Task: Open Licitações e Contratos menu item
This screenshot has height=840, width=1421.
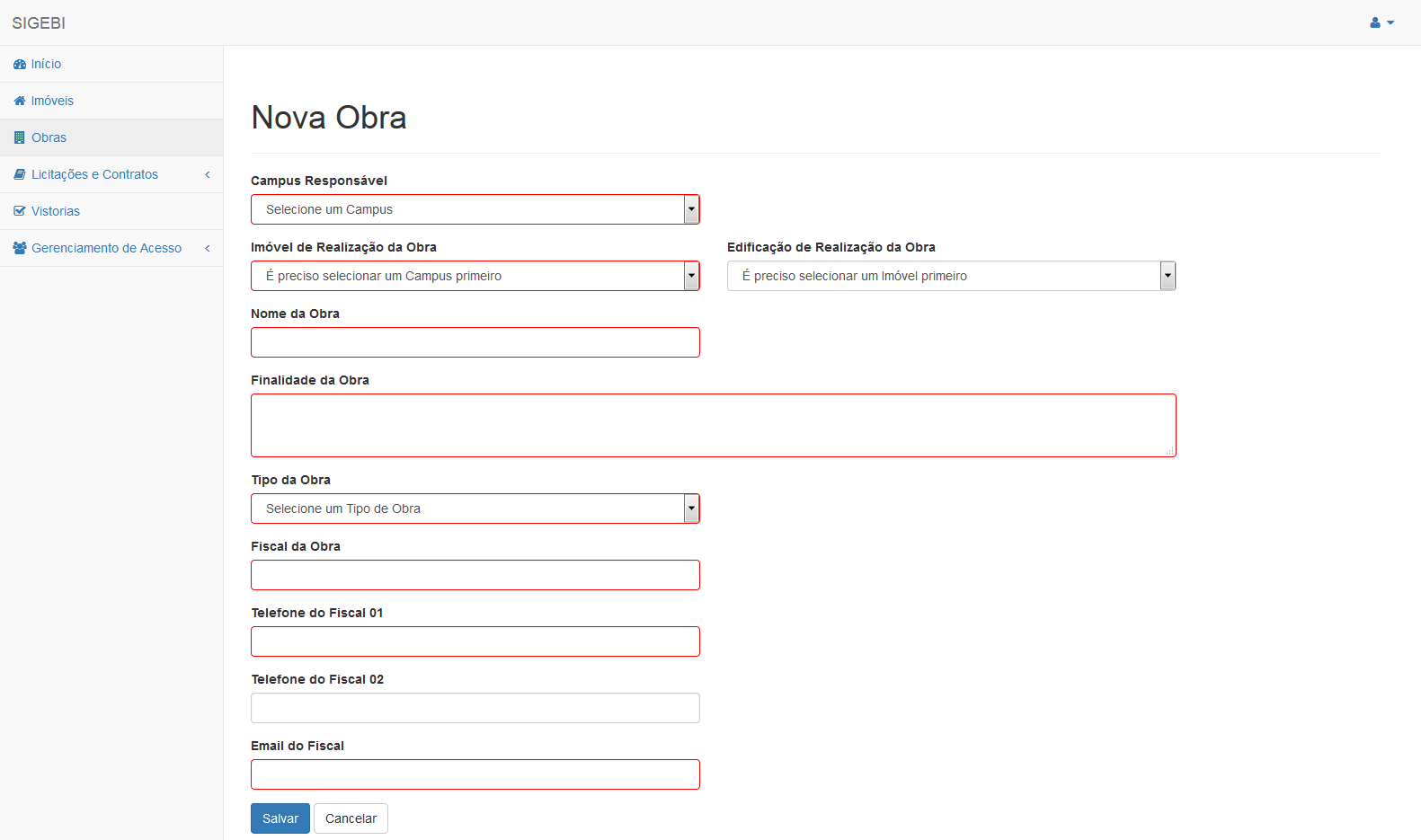Action: [111, 174]
